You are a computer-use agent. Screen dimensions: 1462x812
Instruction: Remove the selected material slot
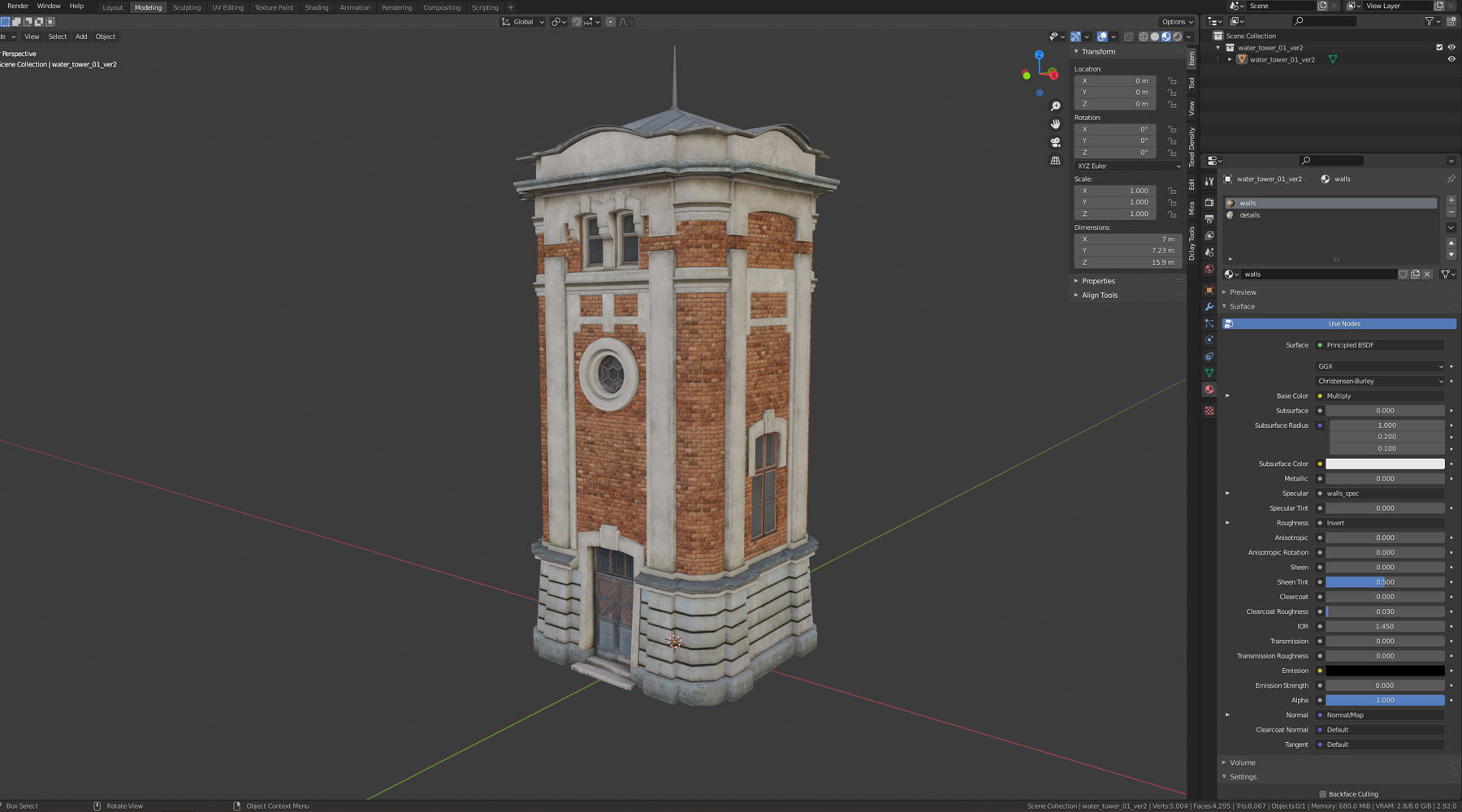point(1451,213)
